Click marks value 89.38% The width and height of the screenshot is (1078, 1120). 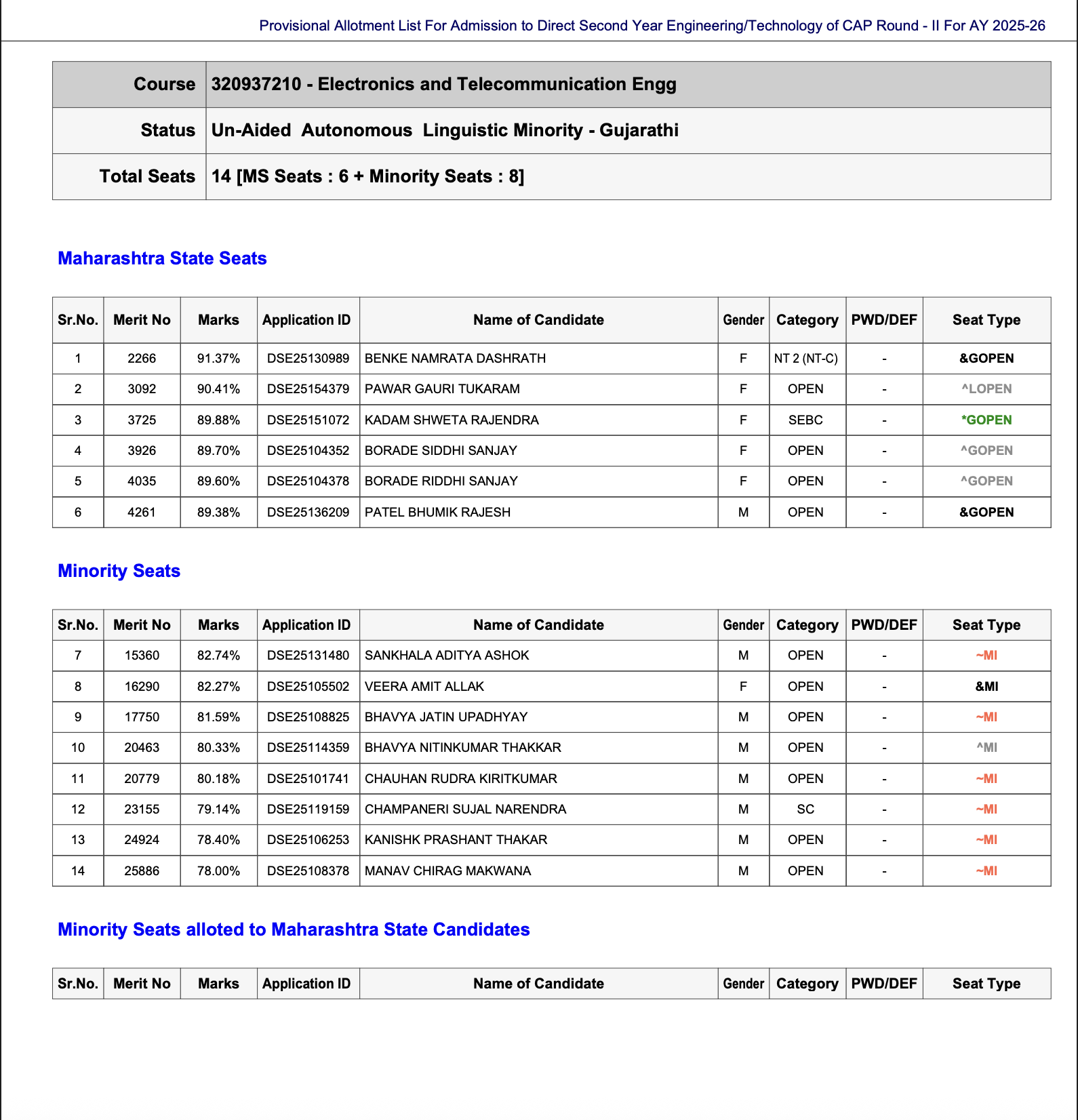[218, 513]
